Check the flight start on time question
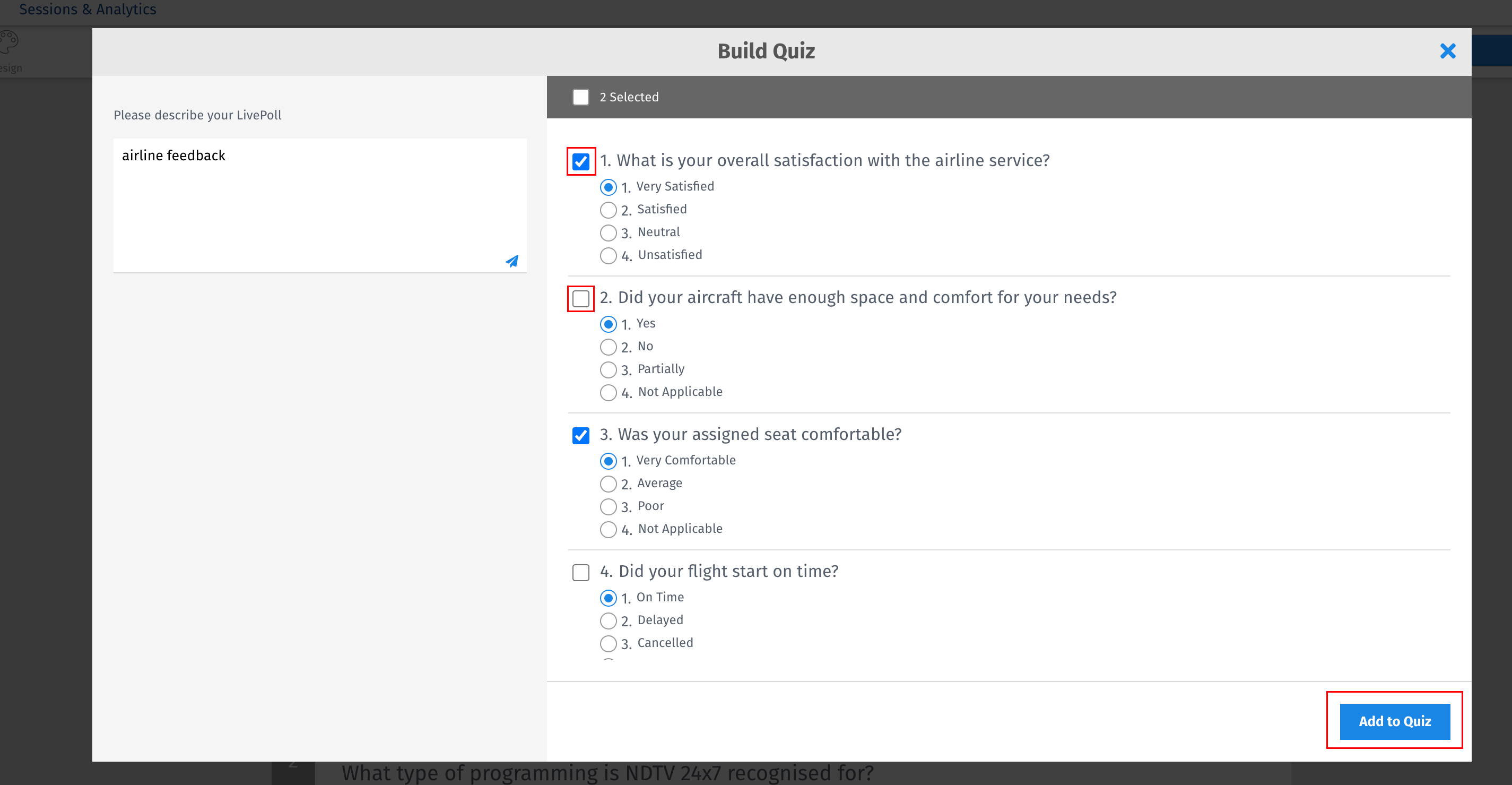Image resolution: width=1512 pixels, height=785 pixels. [580, 572]
